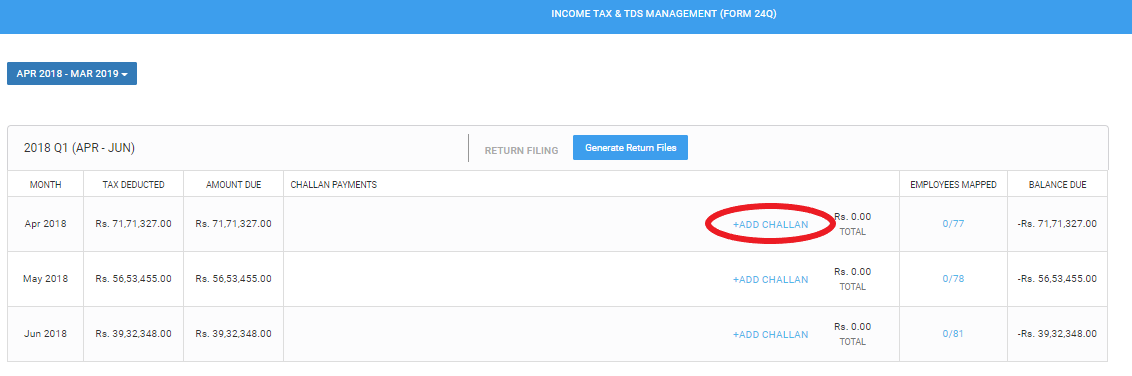The image size is (1132, 376).
Task: Click the Generate Return Files button
Action: [x=630, y=147]
